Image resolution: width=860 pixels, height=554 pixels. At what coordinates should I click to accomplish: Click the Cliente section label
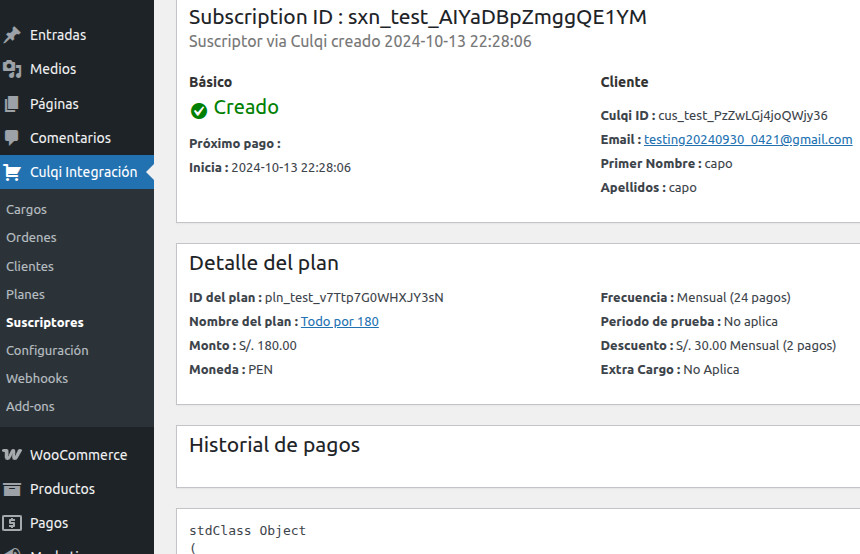(624, 82)
